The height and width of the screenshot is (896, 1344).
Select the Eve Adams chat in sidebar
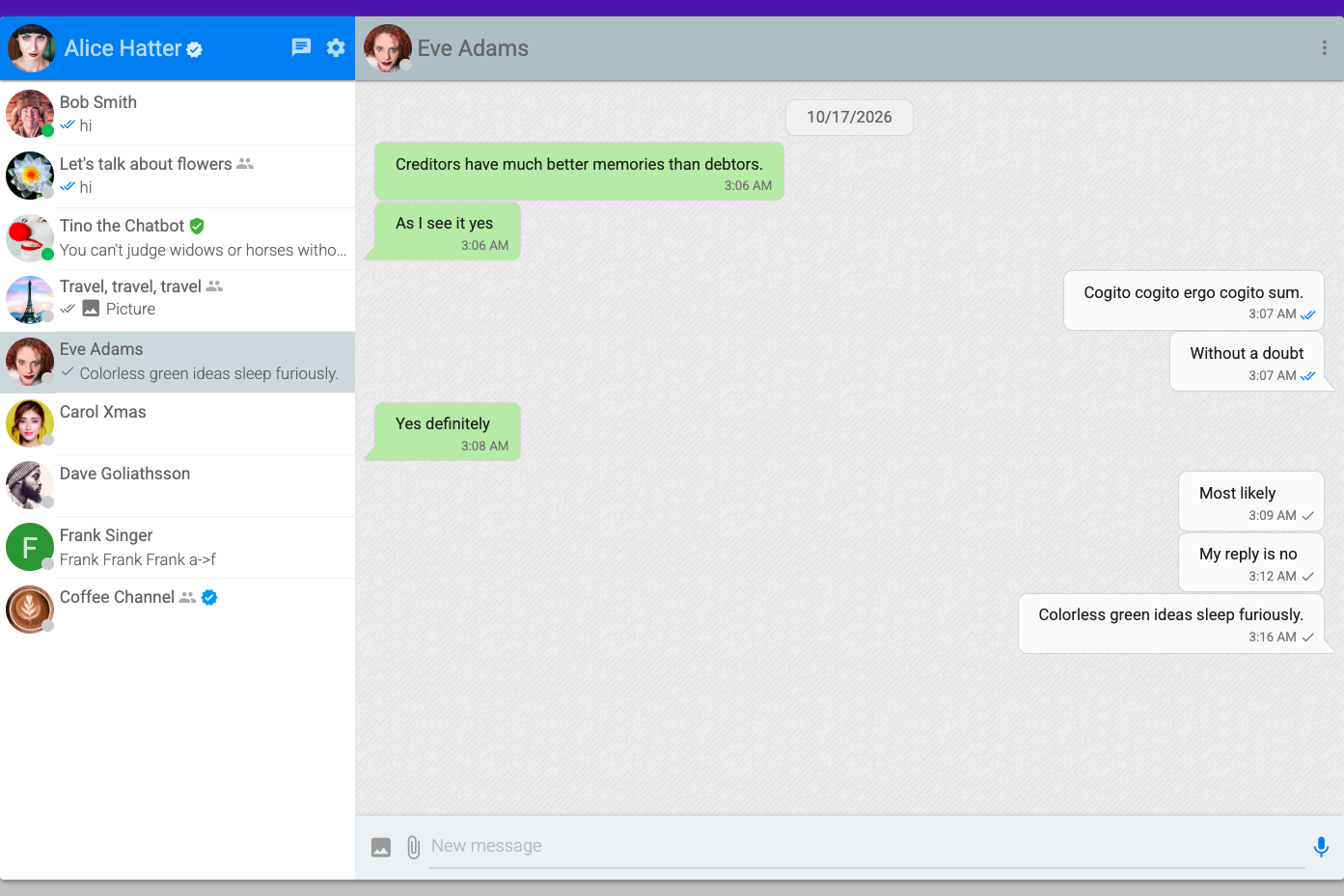click(178, 362)
